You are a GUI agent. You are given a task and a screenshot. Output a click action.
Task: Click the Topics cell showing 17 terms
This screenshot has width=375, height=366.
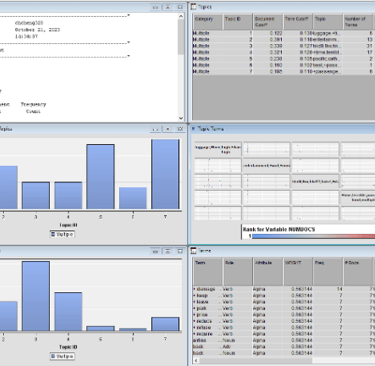358,52
